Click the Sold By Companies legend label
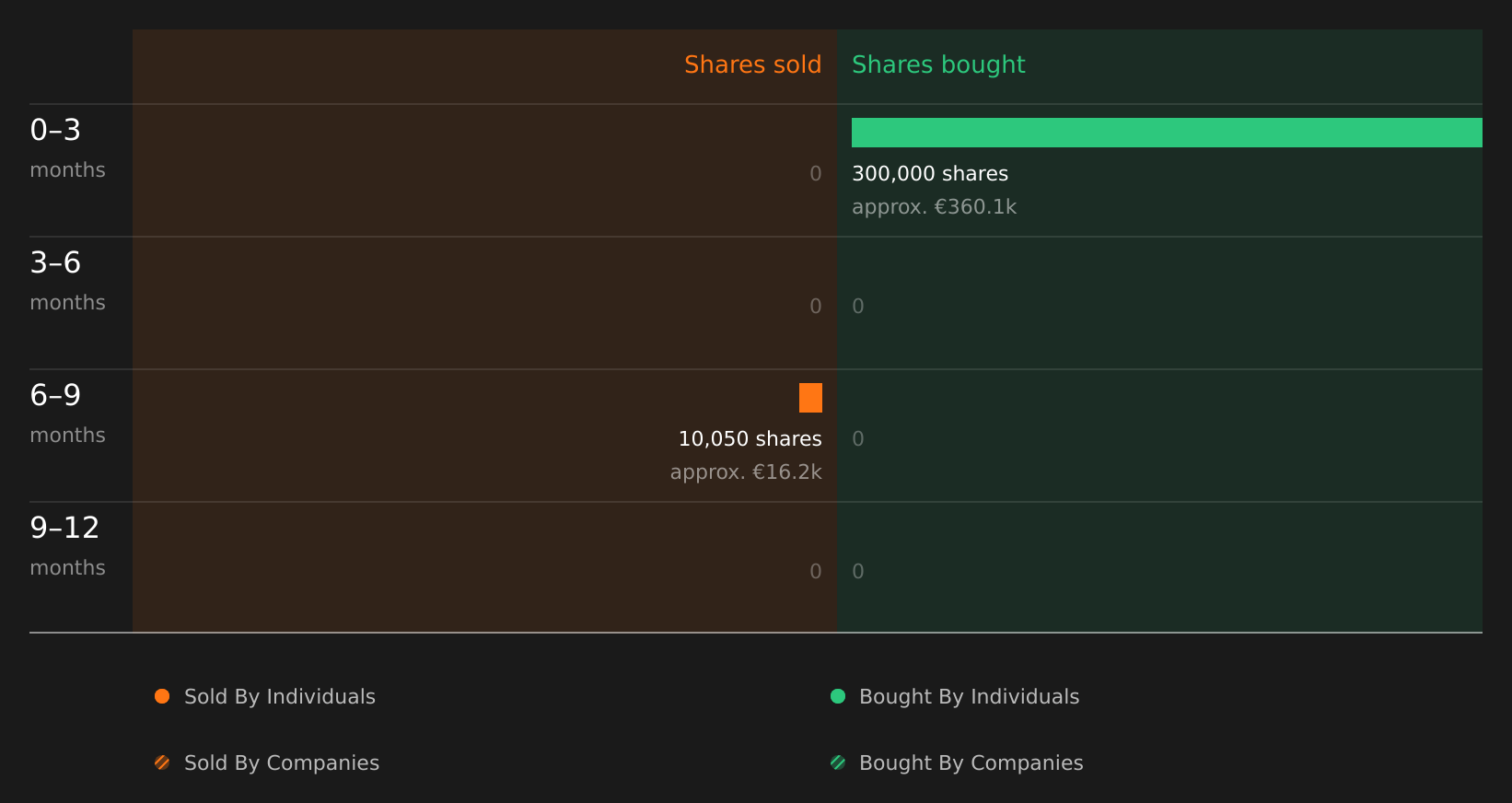 click(x=282, y=763)
